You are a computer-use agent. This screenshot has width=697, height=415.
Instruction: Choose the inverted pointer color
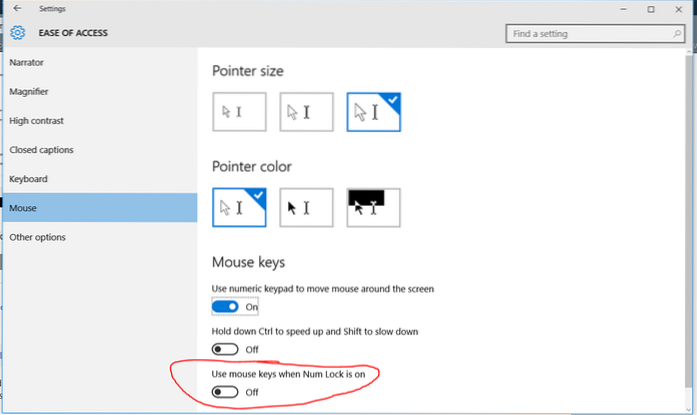pyautogui.click(x=373, y=207)
